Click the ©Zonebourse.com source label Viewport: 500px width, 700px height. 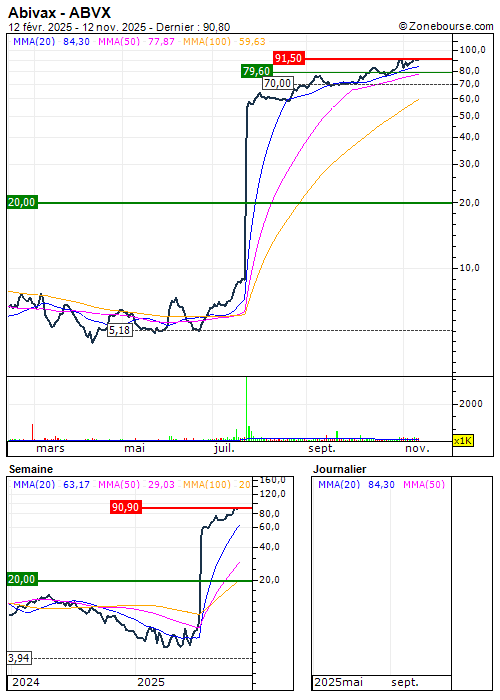(446, 26)
